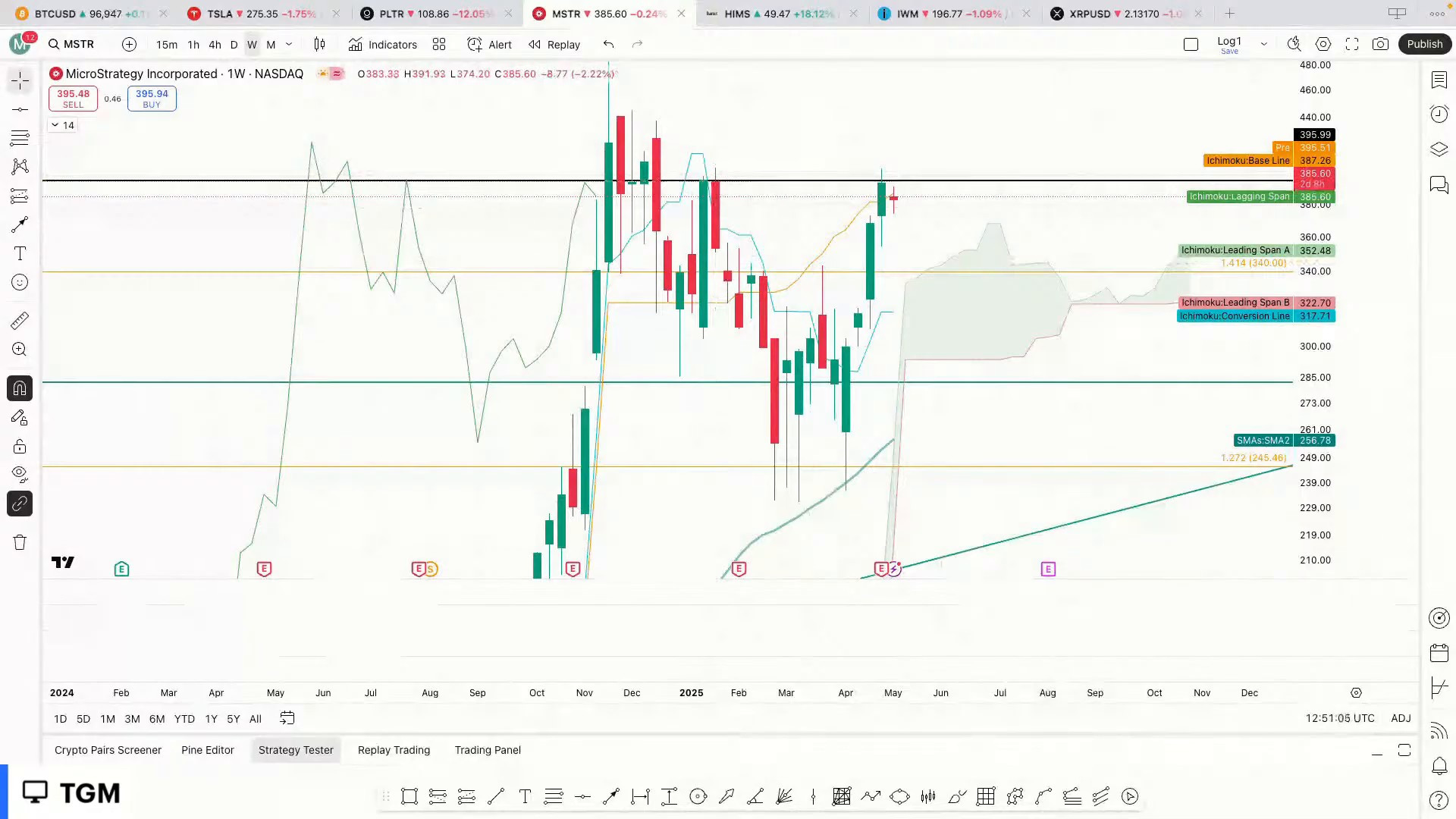This screenshot has height=819, width=1456.
Task: Toggle the magnet mode button
Action: pos(20,388)
